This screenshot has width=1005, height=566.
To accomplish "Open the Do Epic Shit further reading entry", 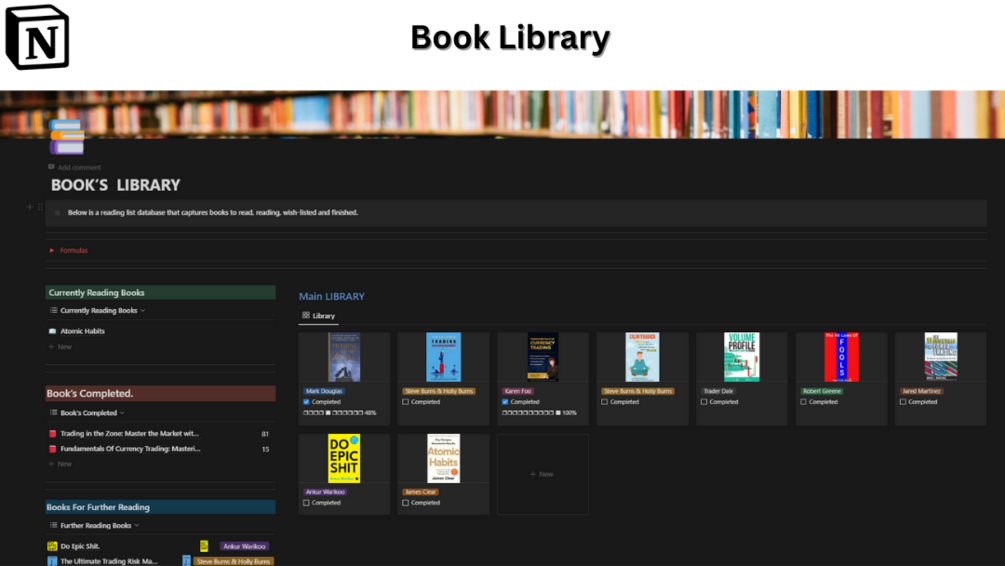I will click(x=80, y=546).
